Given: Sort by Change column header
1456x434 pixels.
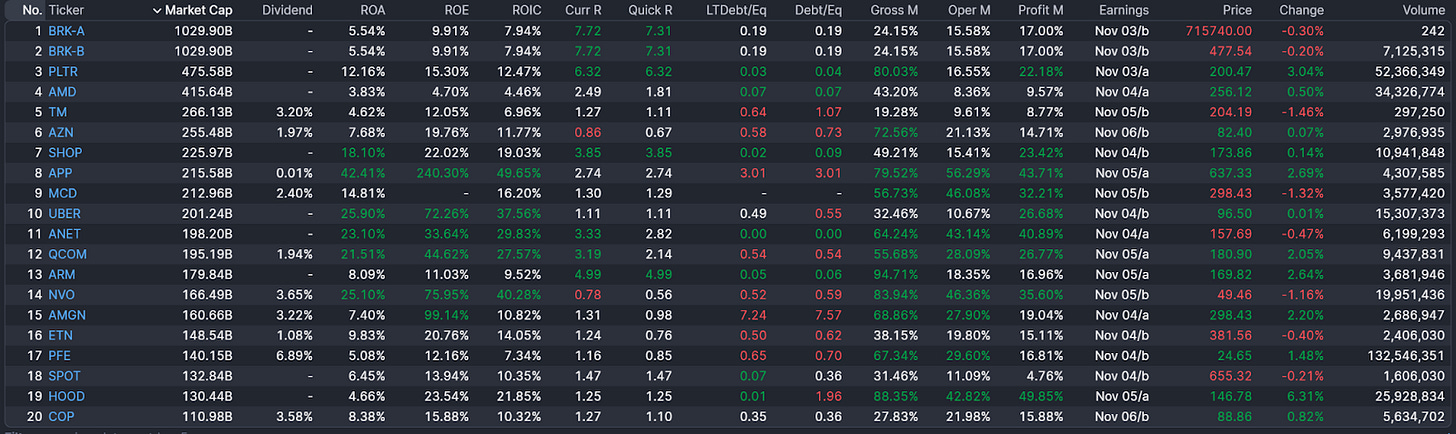Looking at the screenshot, I should point(1302,10).
